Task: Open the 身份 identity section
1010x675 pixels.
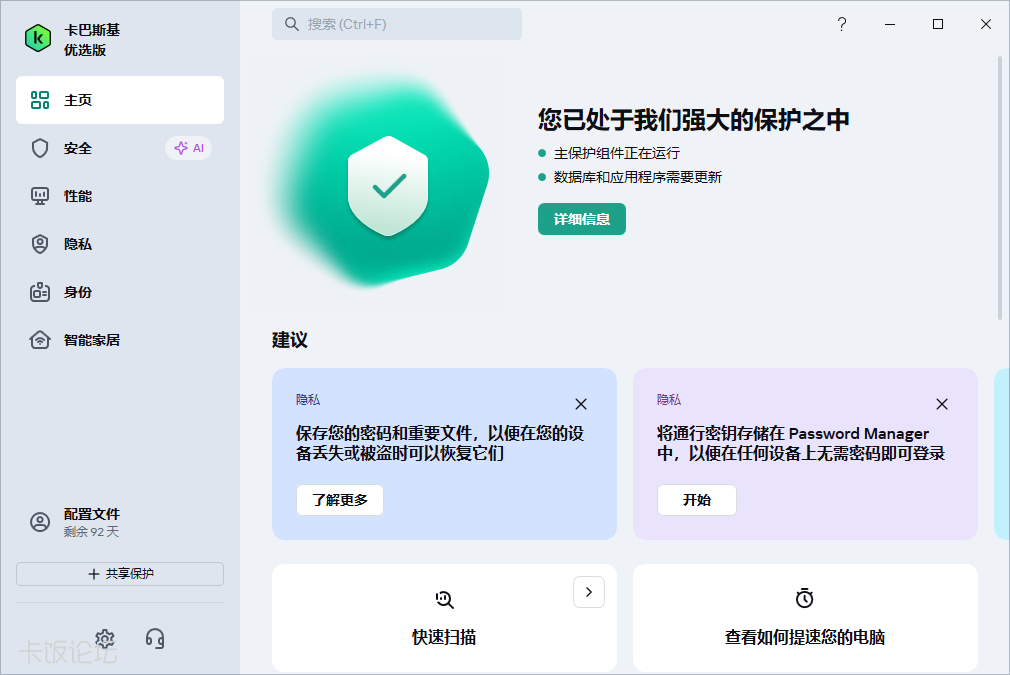Action: coord(120,292)
